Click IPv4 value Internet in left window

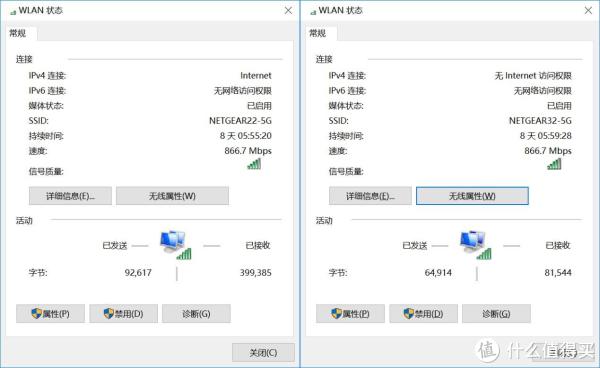coord(256,76)
